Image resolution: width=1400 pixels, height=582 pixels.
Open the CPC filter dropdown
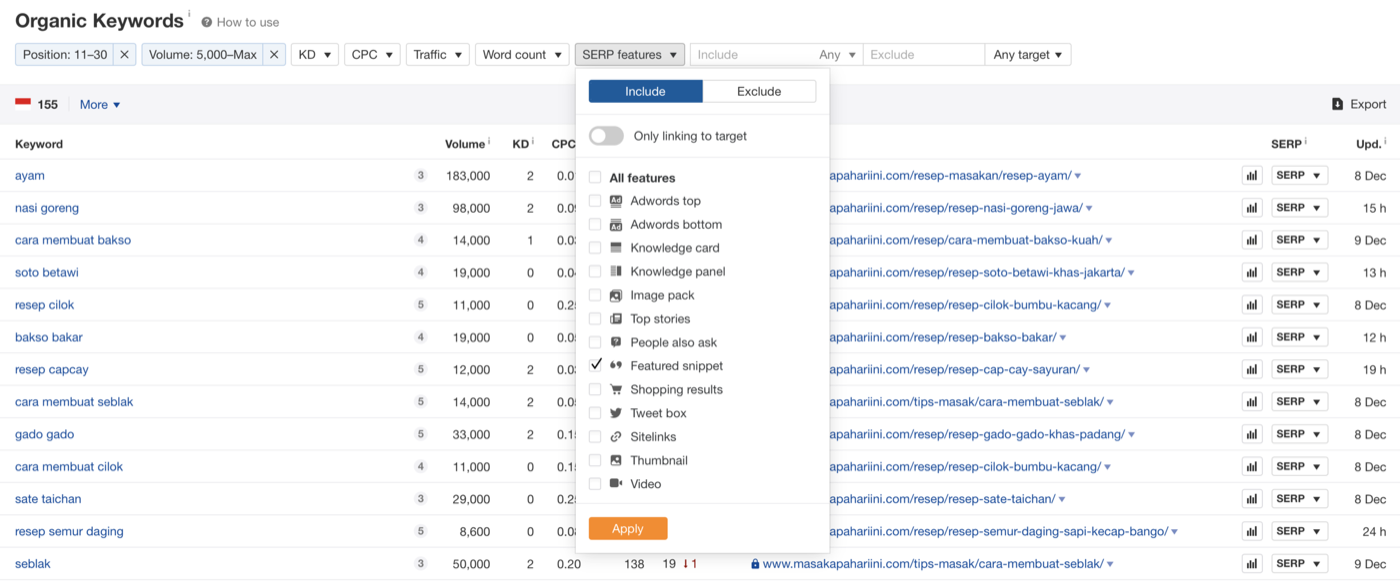tap(373, 55)
